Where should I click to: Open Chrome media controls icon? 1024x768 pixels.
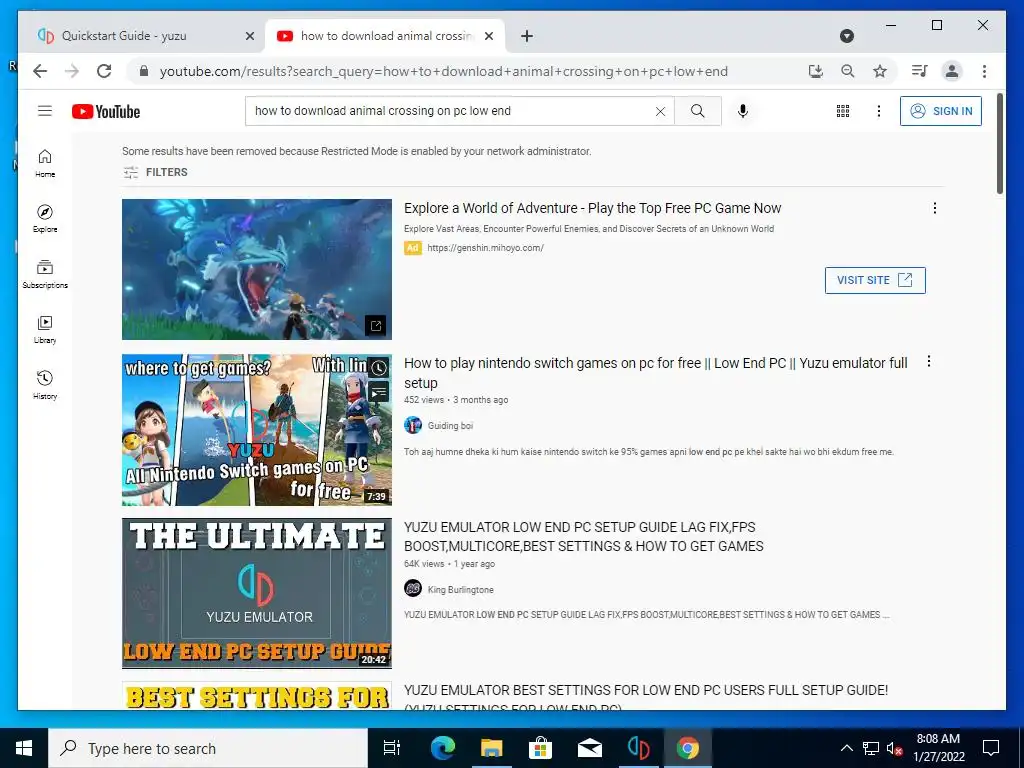[x=920, y=71]
